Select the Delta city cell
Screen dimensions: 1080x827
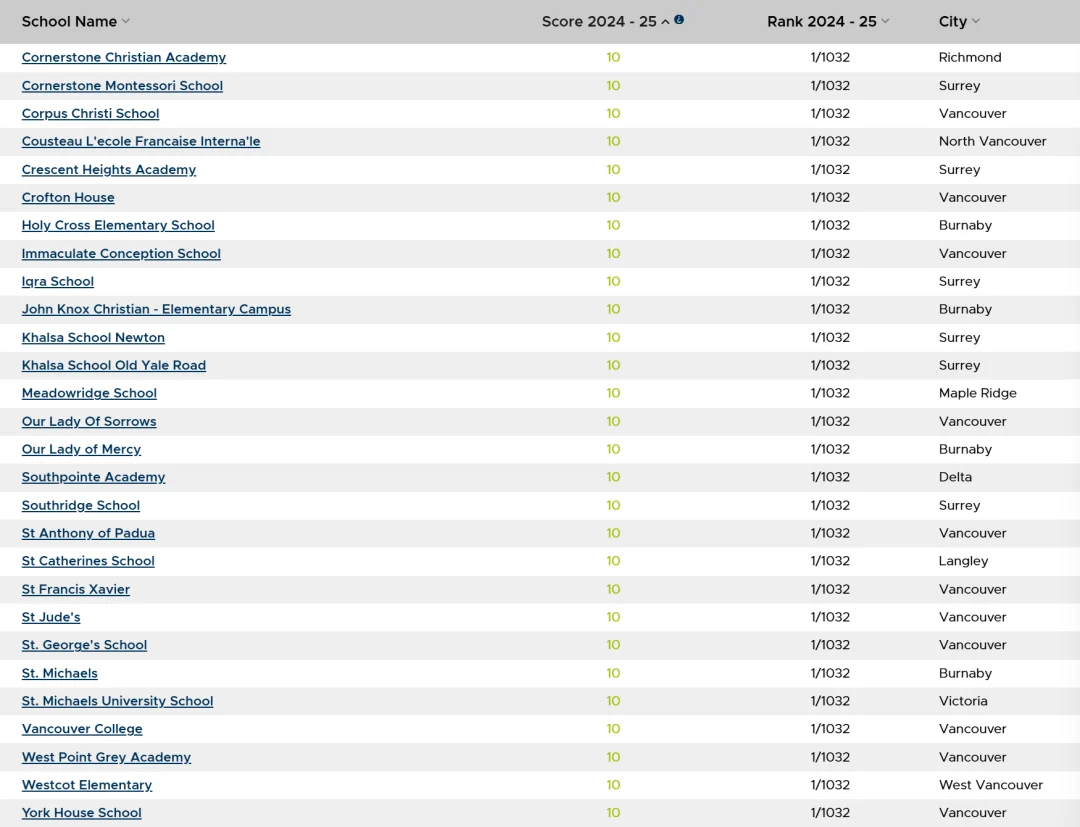(x=955, y=477)
